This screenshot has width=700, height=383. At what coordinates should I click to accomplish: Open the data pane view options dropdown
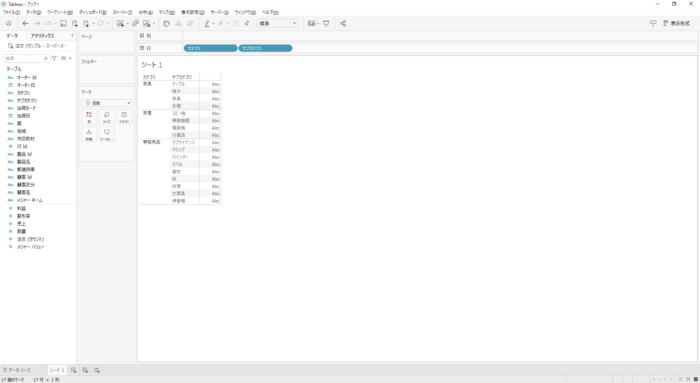coord(66,58)
